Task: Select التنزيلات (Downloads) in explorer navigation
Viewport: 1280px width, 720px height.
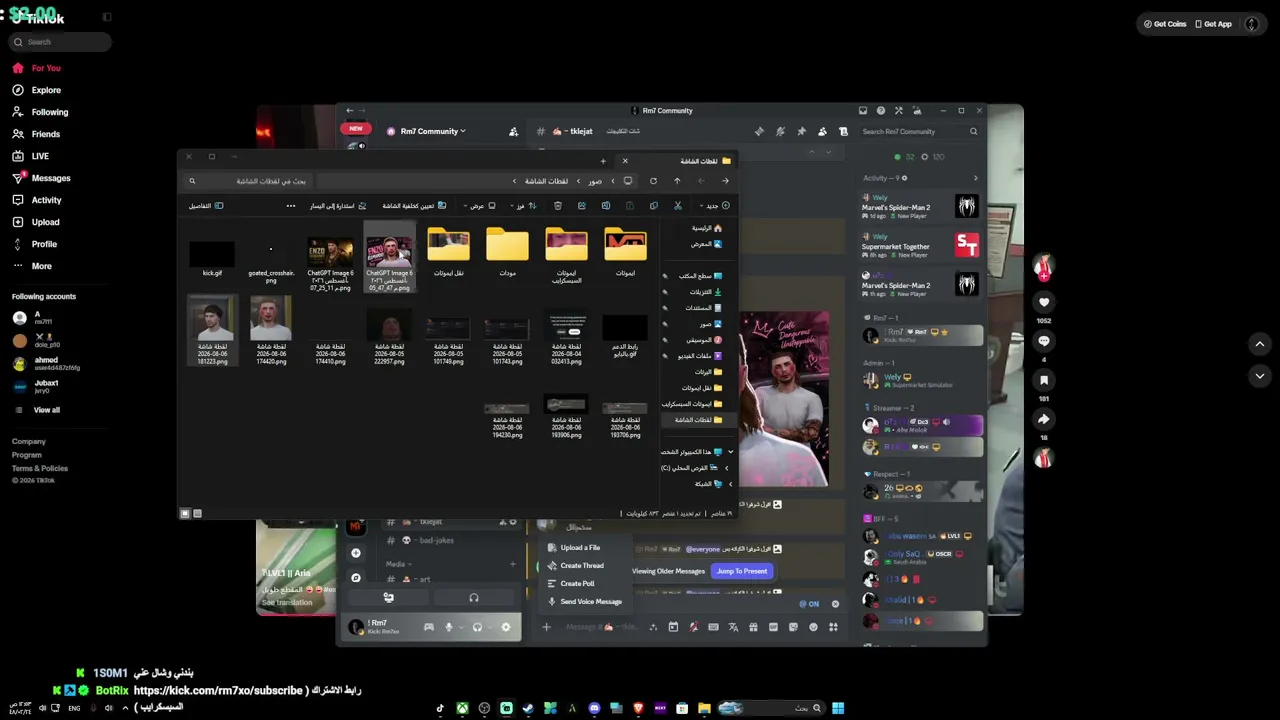Action: coord(706,292)
